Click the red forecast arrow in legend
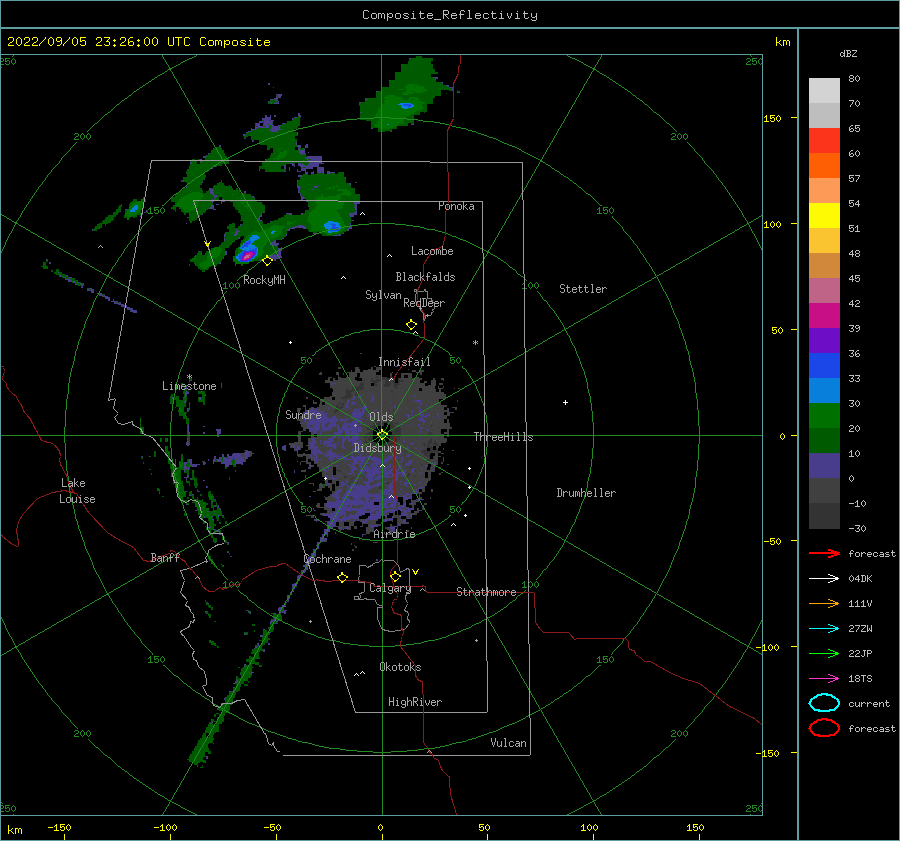 click(x=824, y=553)
